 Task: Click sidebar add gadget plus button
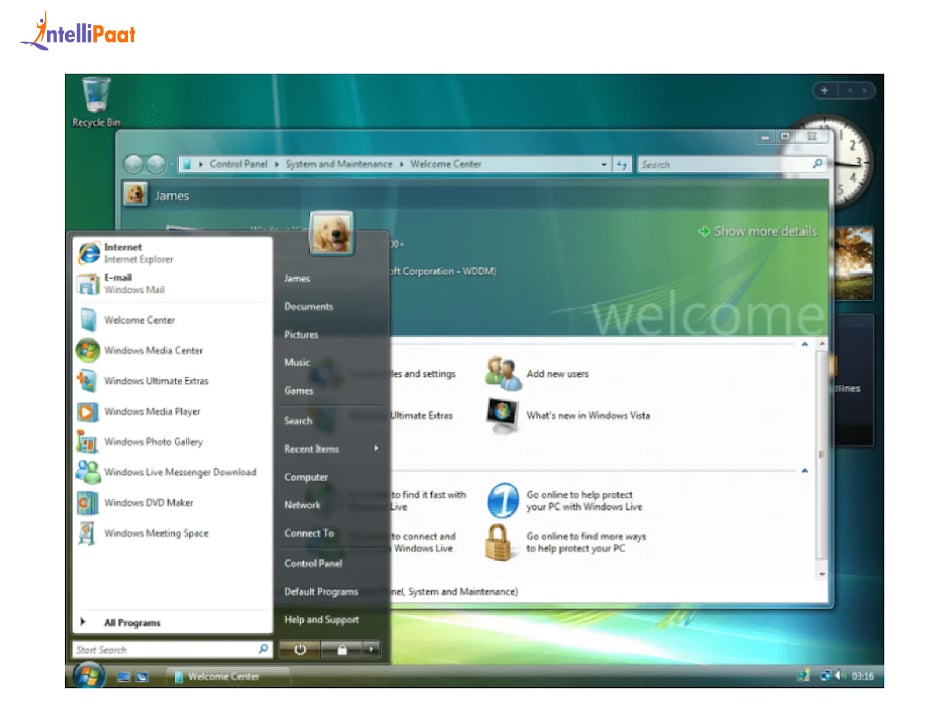(825, 90)
